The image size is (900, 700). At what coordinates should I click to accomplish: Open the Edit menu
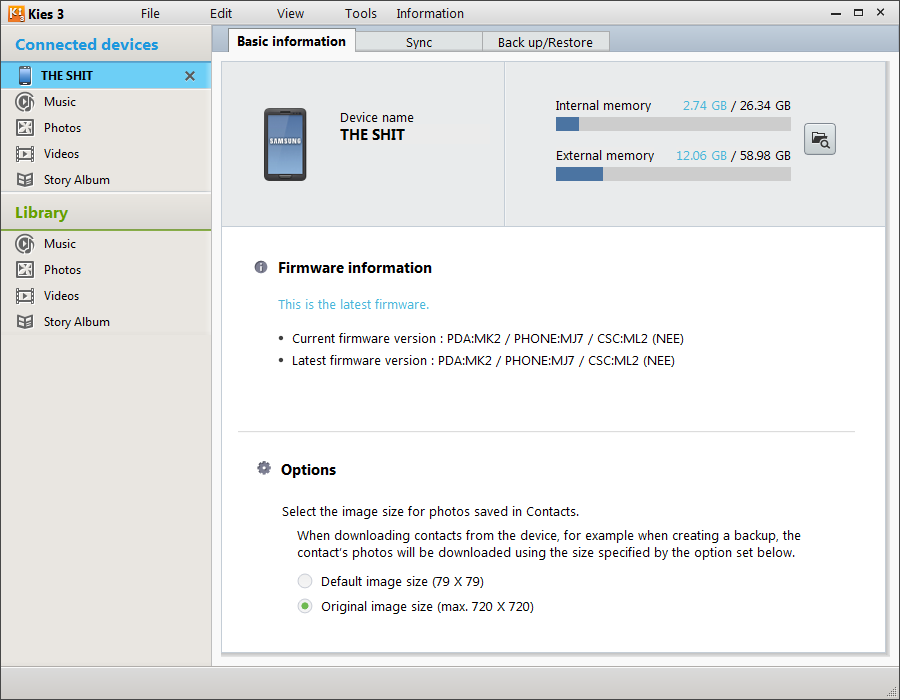(221, 13)
